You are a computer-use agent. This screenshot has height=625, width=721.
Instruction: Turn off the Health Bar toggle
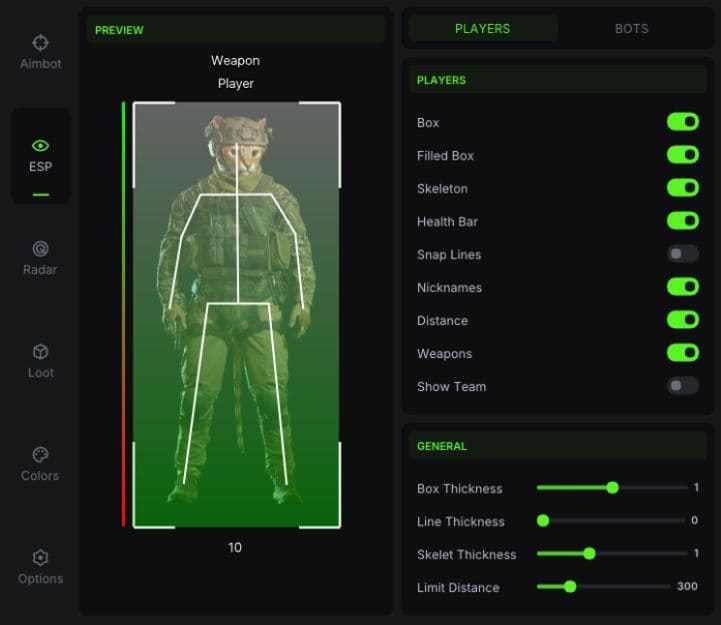pyautogui.click(x=683, y=221)
